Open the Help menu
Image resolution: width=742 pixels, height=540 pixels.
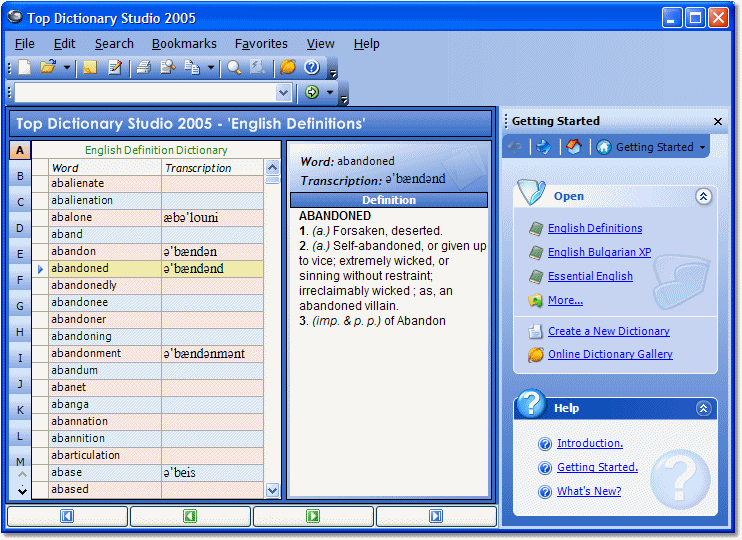click(x=367, y=44)
